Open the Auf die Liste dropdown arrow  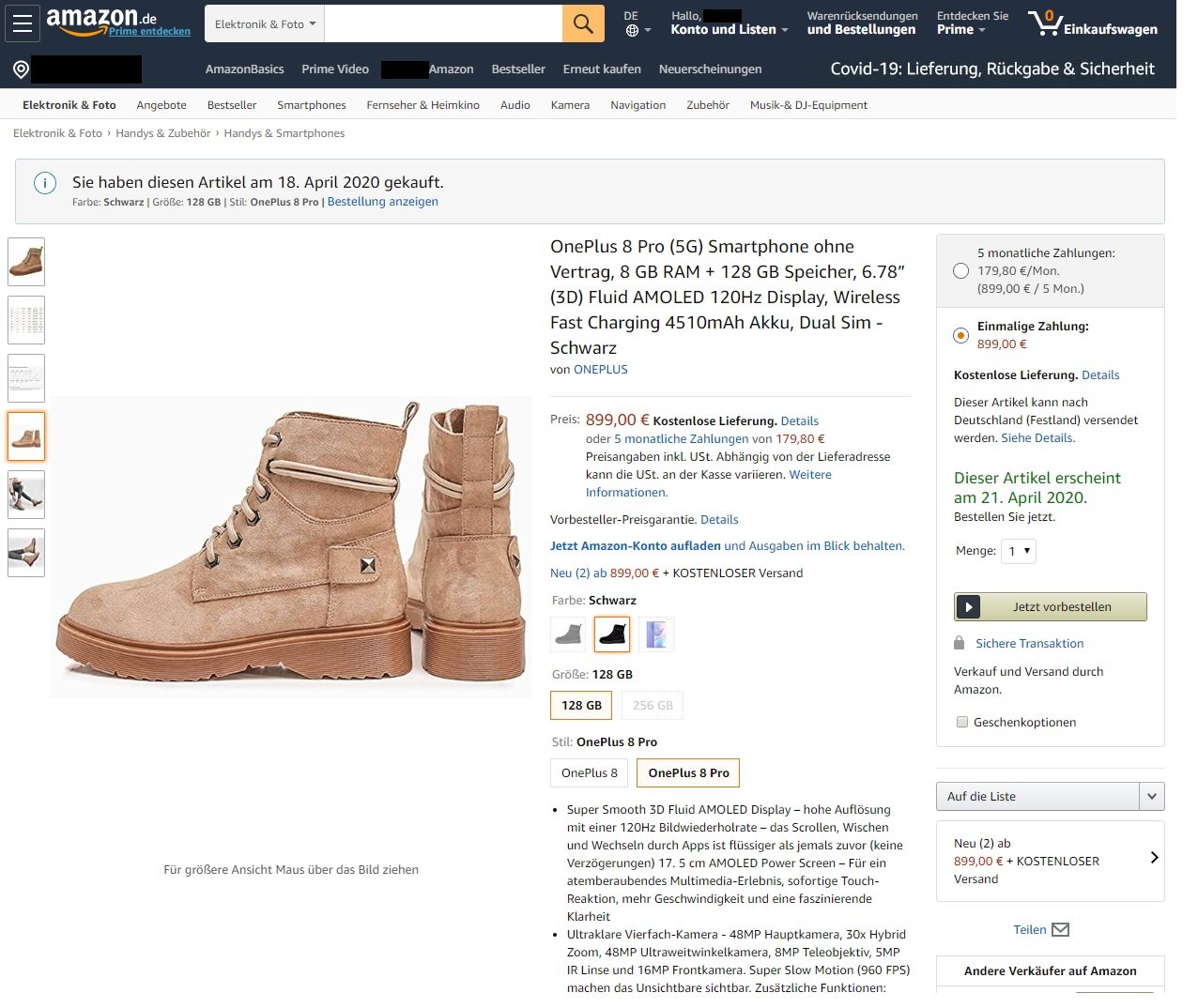(x=1152, y=797)
